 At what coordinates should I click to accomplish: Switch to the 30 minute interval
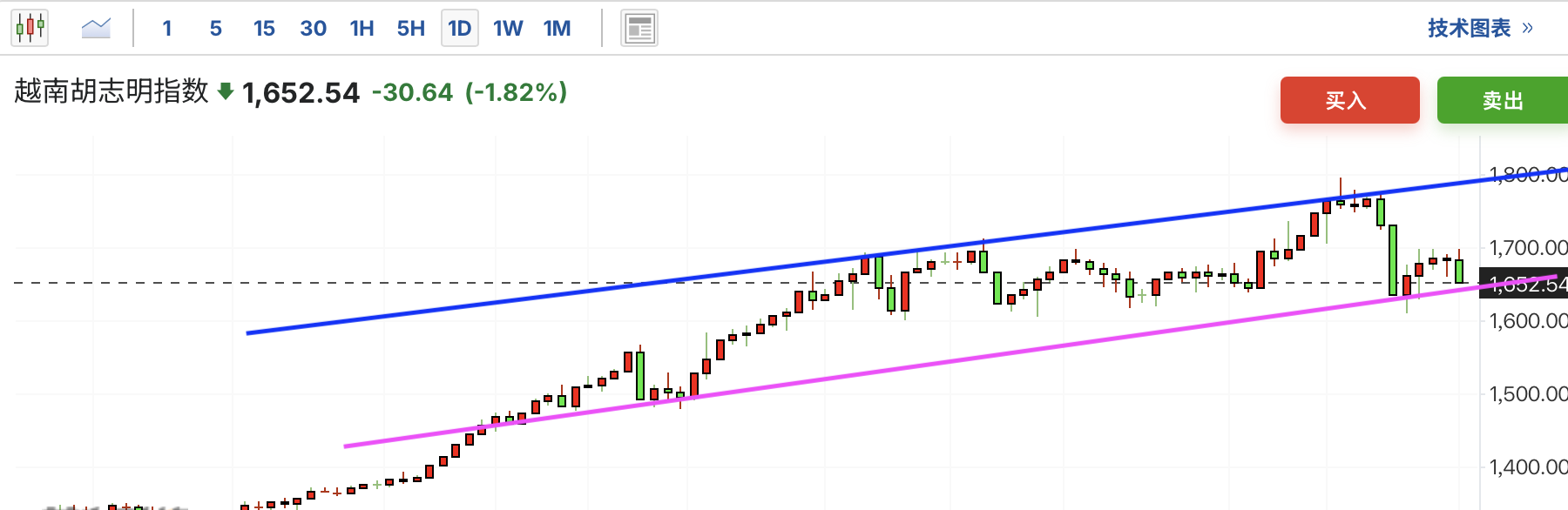pyautogui.click(x=314, y=29)
